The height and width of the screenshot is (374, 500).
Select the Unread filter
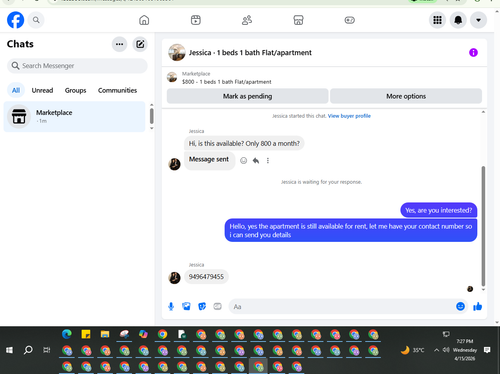click(42, 90)
